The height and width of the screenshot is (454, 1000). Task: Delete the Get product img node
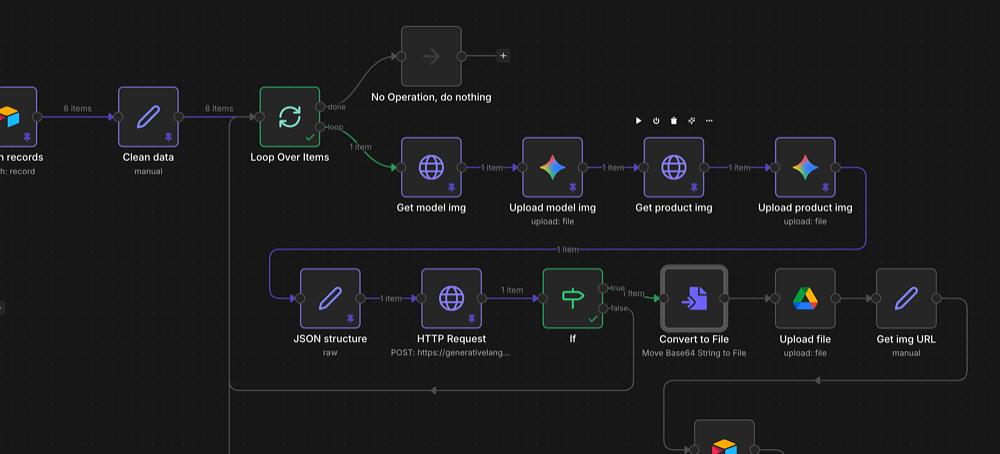(674, 121)
